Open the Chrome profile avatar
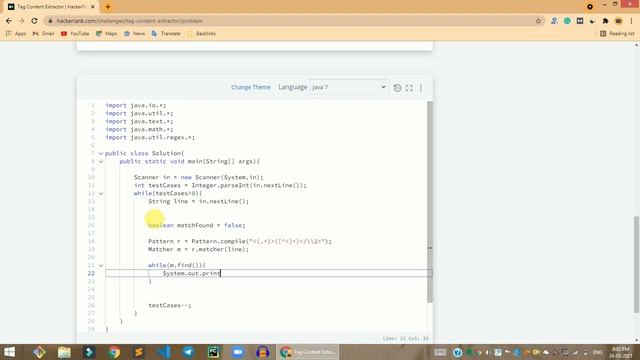Screen dimensions: 640x360 pyautogui.click(x=618, y=21)
